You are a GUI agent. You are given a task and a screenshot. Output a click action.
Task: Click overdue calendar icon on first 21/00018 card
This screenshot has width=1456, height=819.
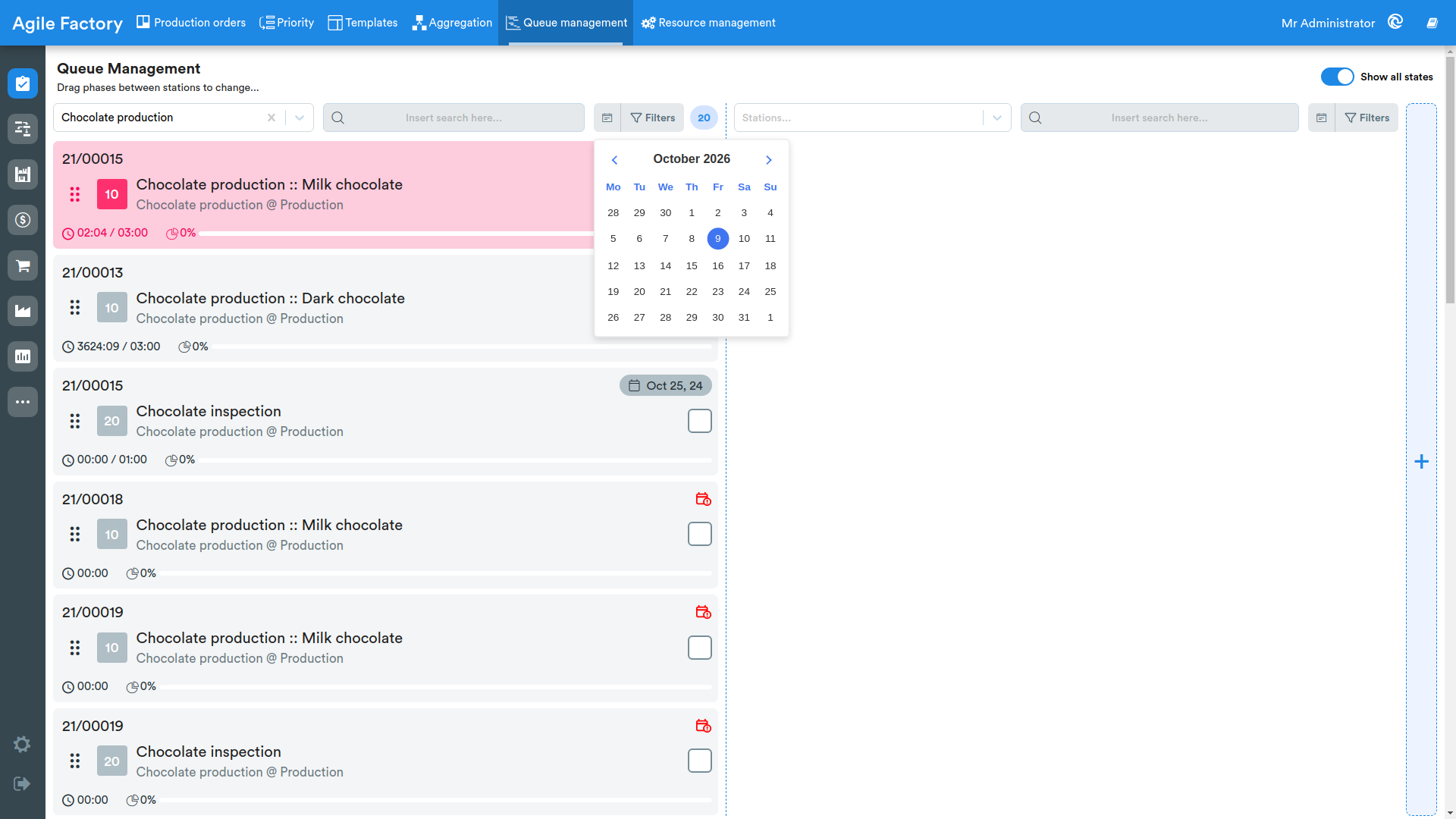pyautogui.click(x=703, y=499)
